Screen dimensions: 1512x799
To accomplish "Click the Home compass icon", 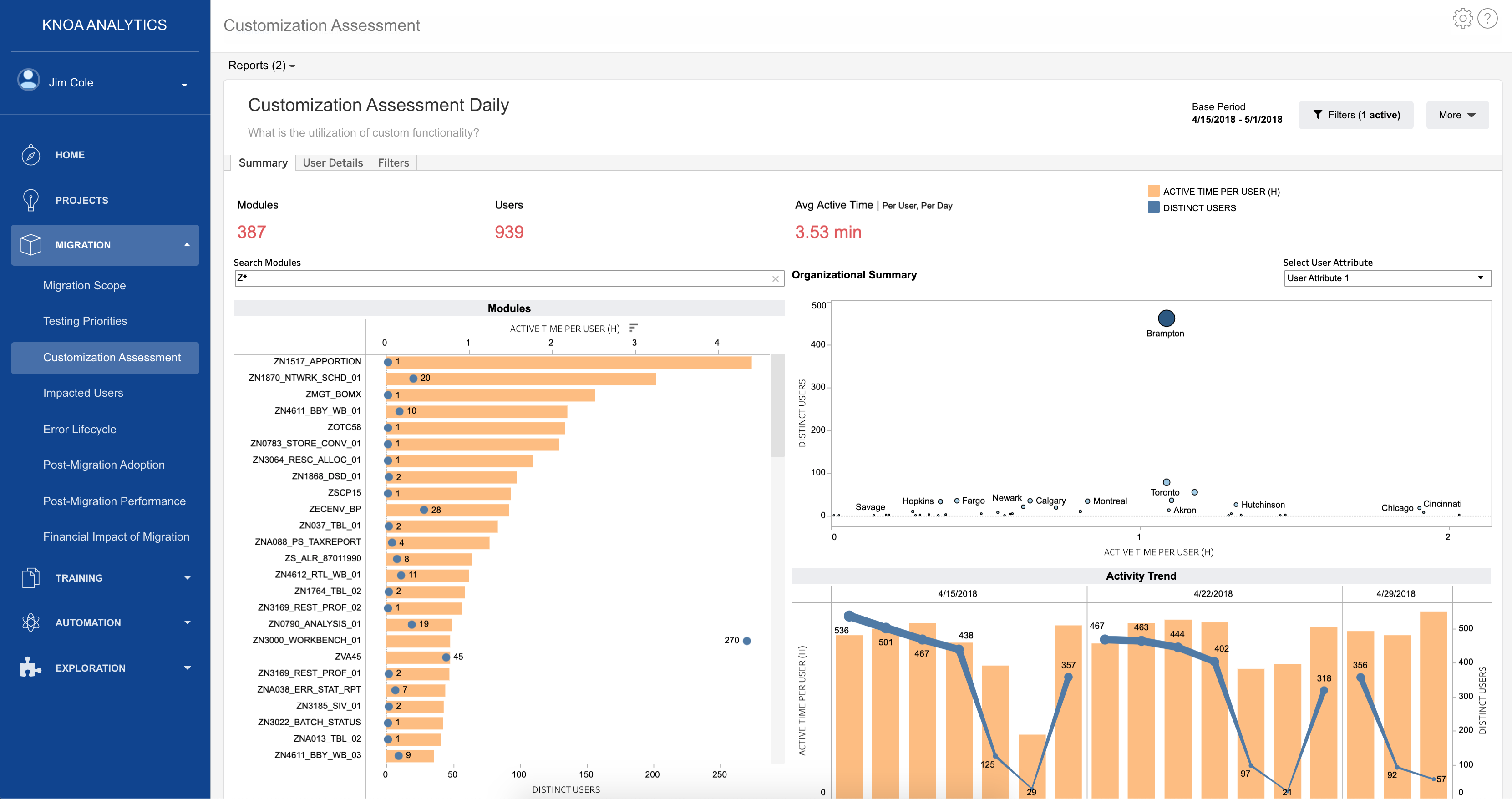I will click(30, 155).
